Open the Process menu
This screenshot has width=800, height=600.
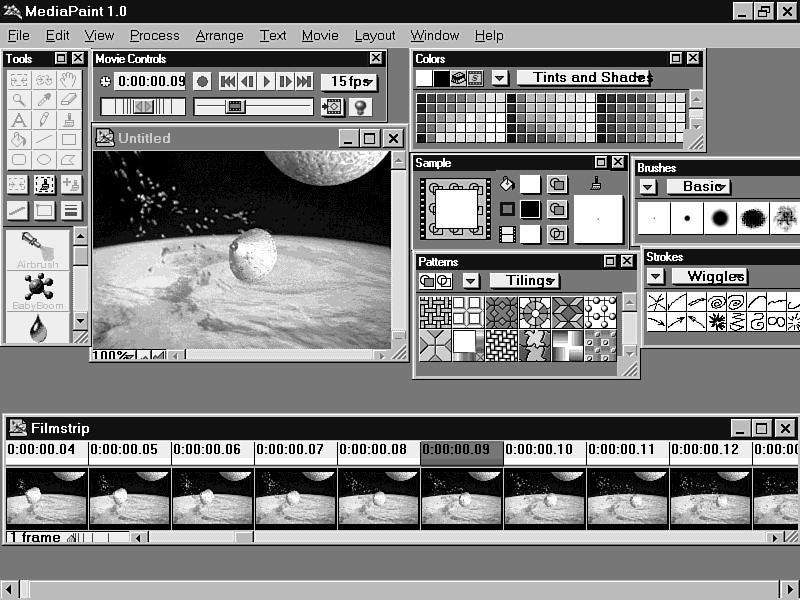pyautogui.click(x=154, y=35)
